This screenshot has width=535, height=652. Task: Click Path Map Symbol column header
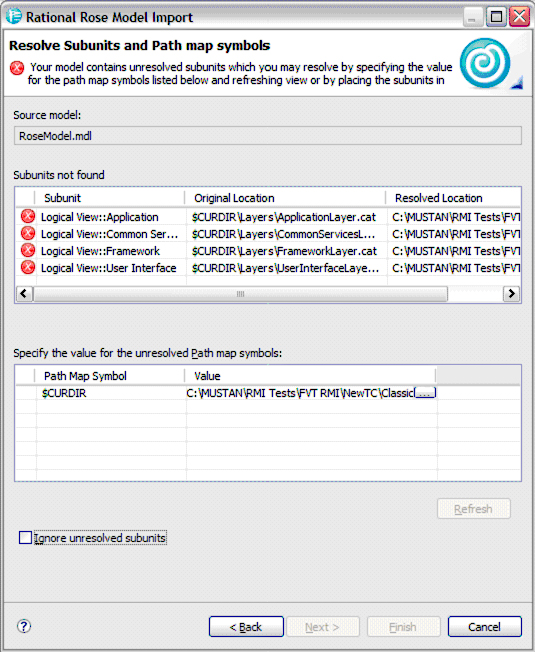tap(110, 376)
